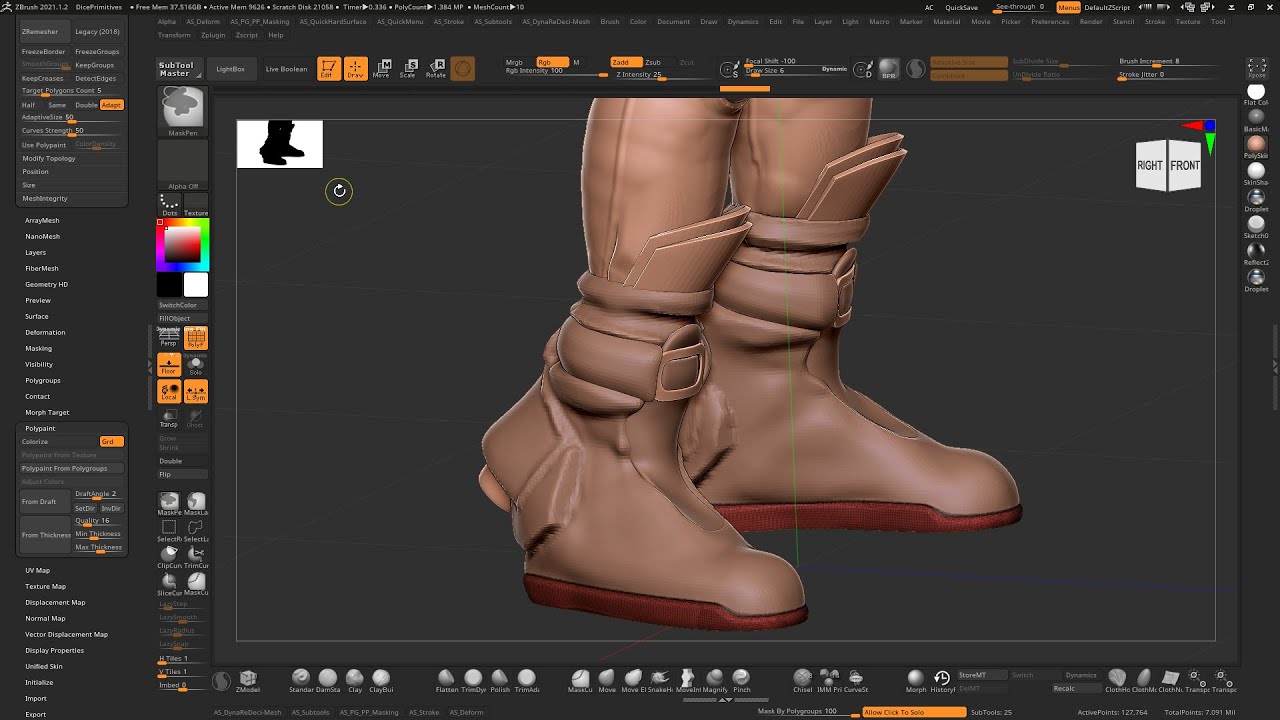The image size is (1280, 720).
Task: Choose the TrimDynamic brush
Action: pos(473,681)
